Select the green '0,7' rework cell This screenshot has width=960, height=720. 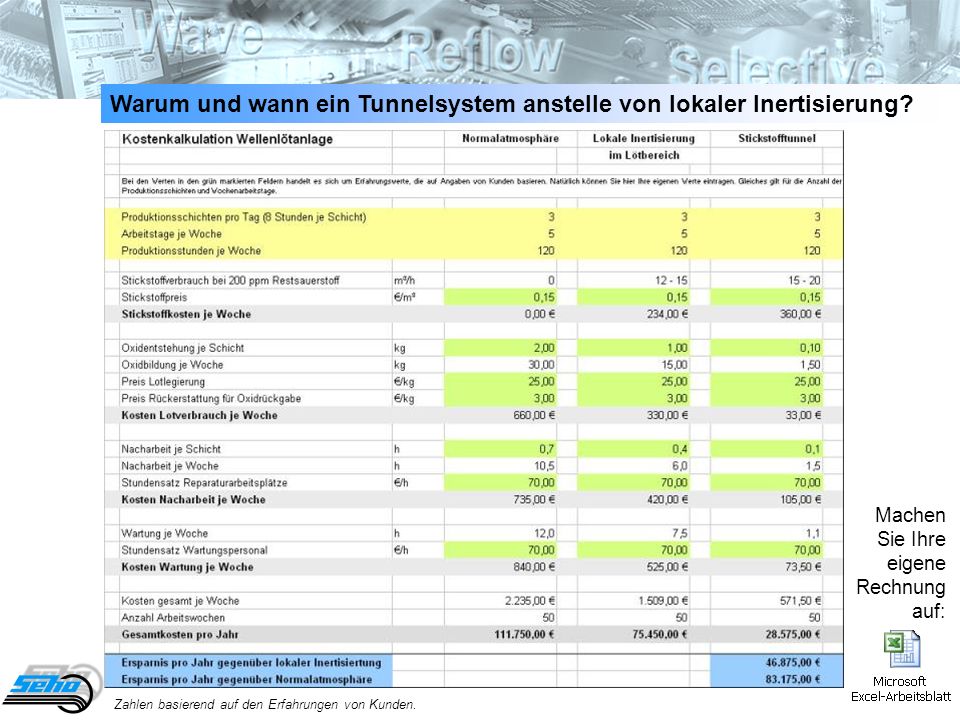tap(500, 449)
